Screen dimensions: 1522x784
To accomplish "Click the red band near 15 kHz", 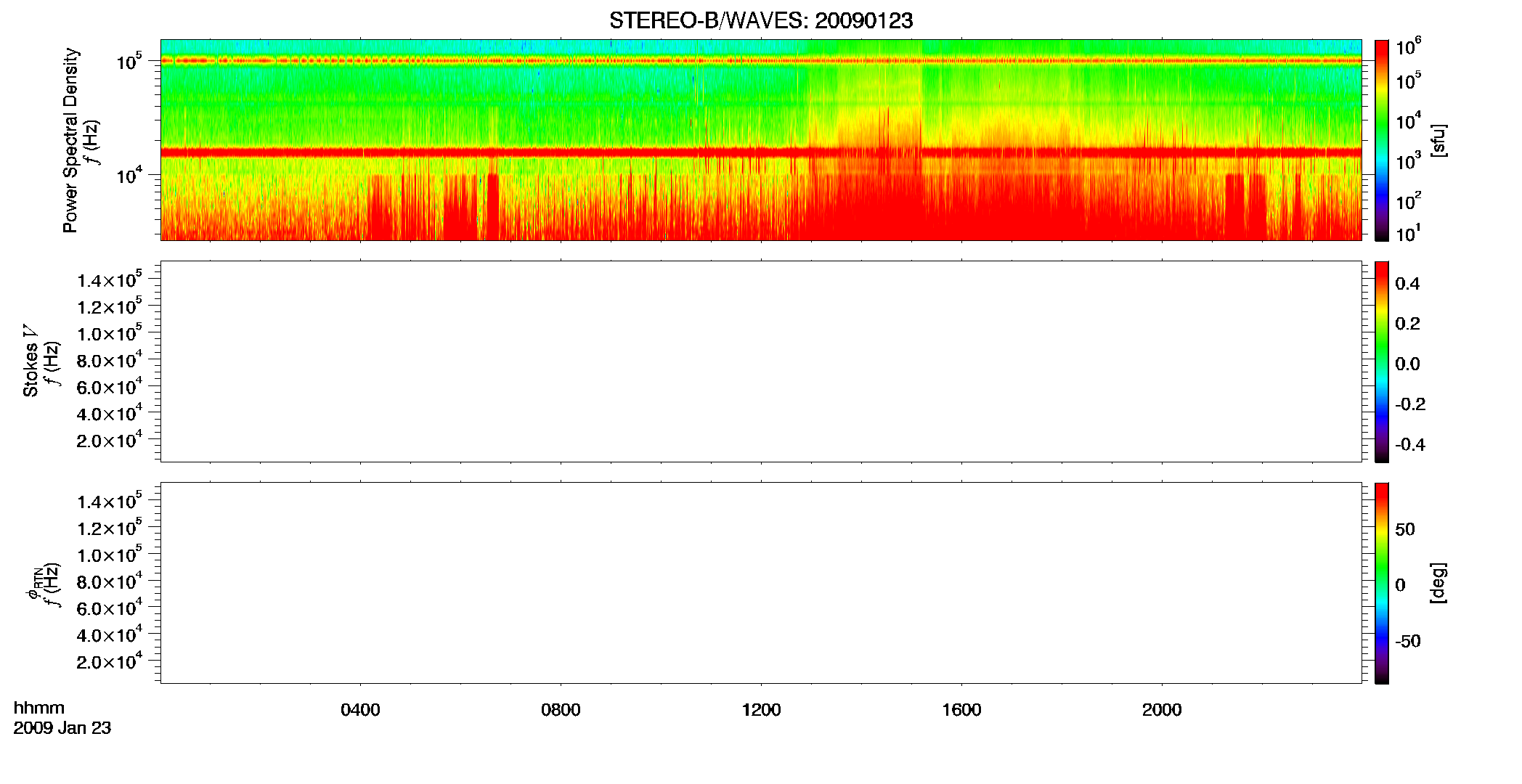I will point(761,152).
